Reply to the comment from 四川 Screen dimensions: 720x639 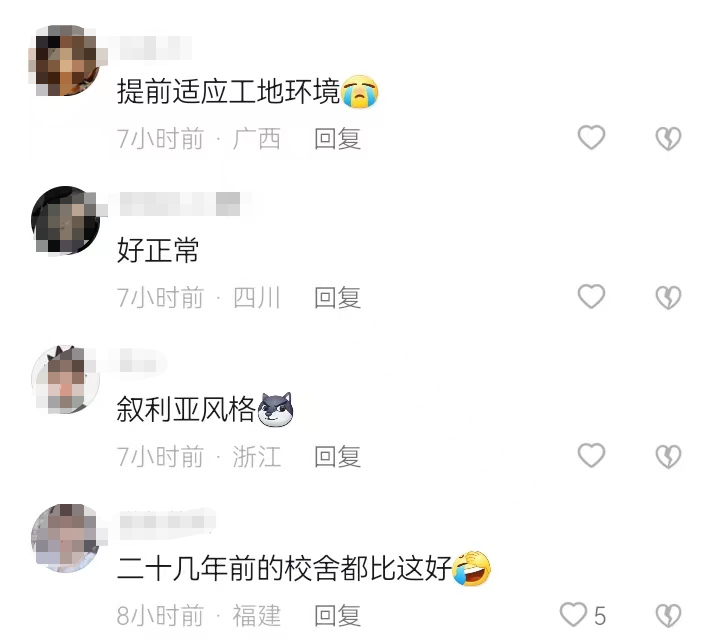[x=338, y=297]
